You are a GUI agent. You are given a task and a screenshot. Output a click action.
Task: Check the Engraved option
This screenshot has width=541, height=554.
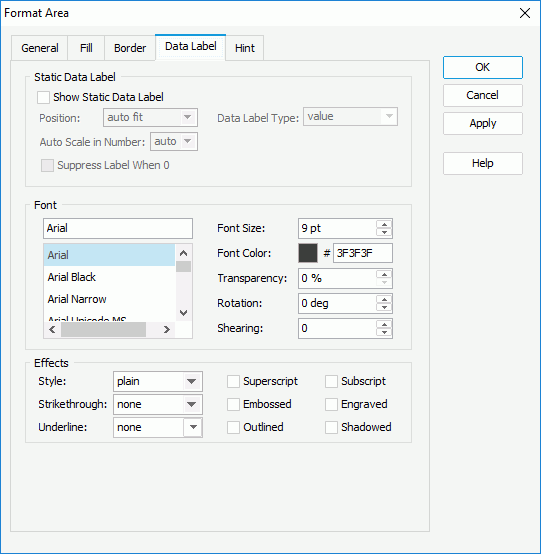pos(331,405)
